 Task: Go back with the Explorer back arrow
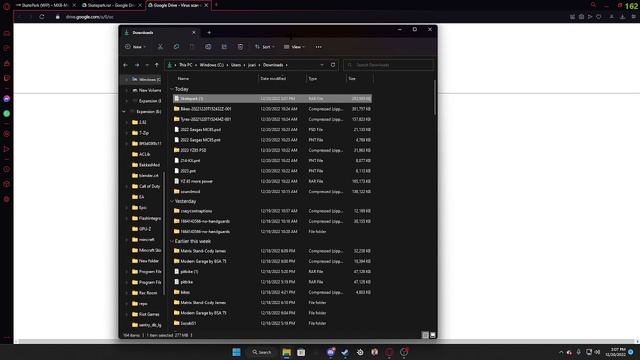[x=126, y=65]
